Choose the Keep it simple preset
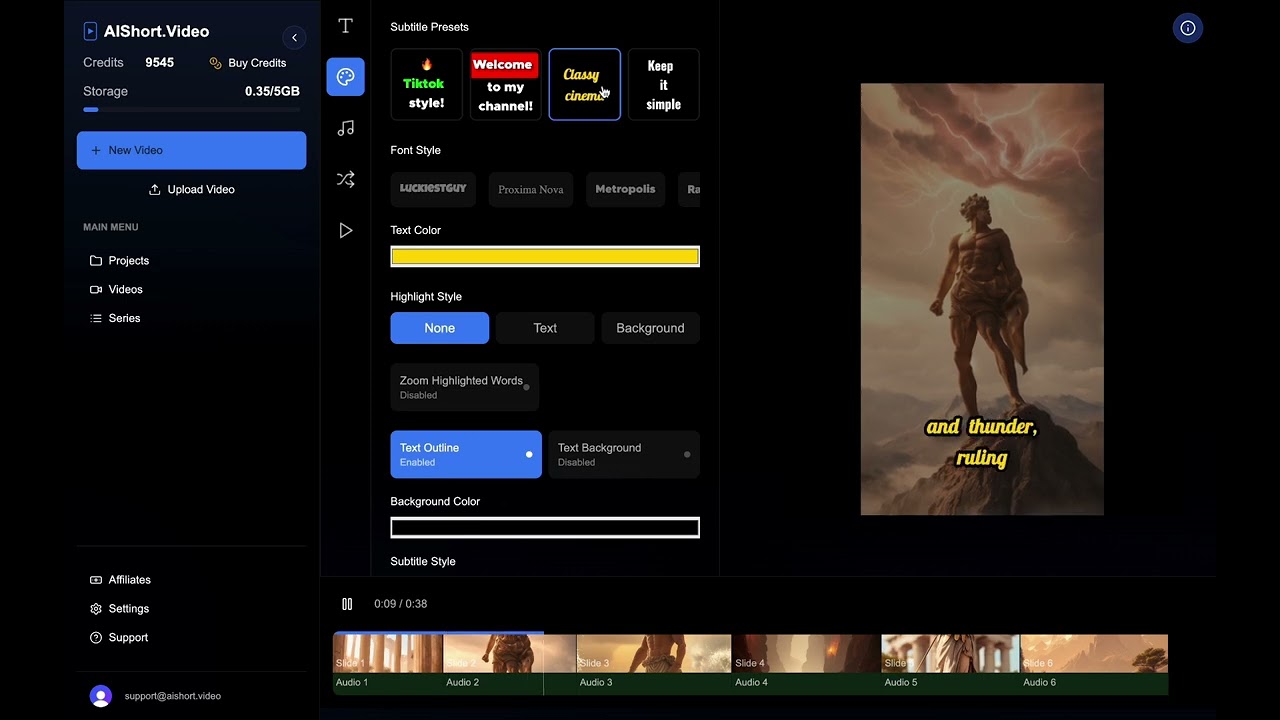 coord(664,84)
